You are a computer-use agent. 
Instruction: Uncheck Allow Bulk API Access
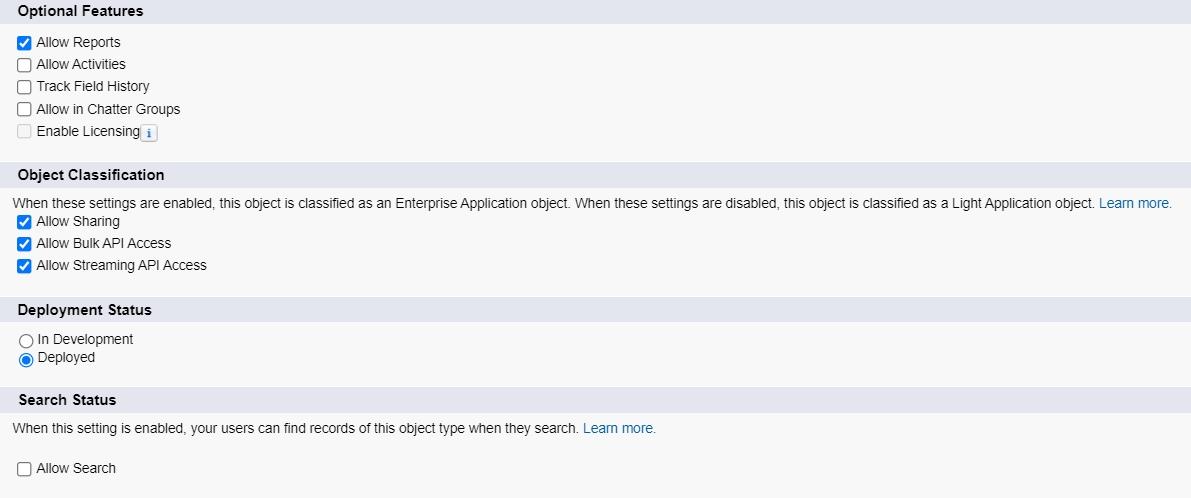(x=25, y=244)
